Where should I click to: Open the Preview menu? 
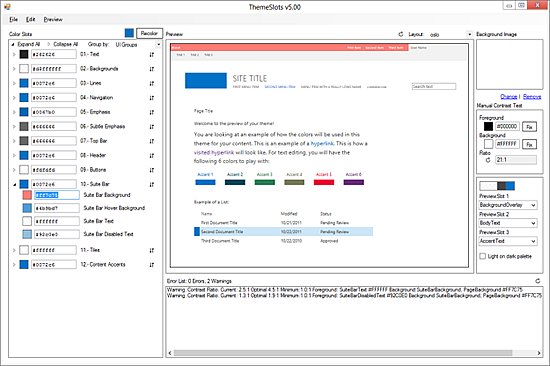click(x=53, y=19)
